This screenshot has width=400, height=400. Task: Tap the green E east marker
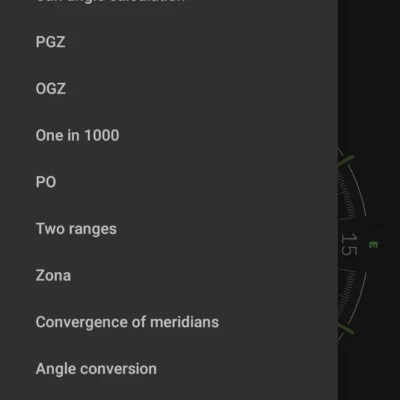[373, 245]
